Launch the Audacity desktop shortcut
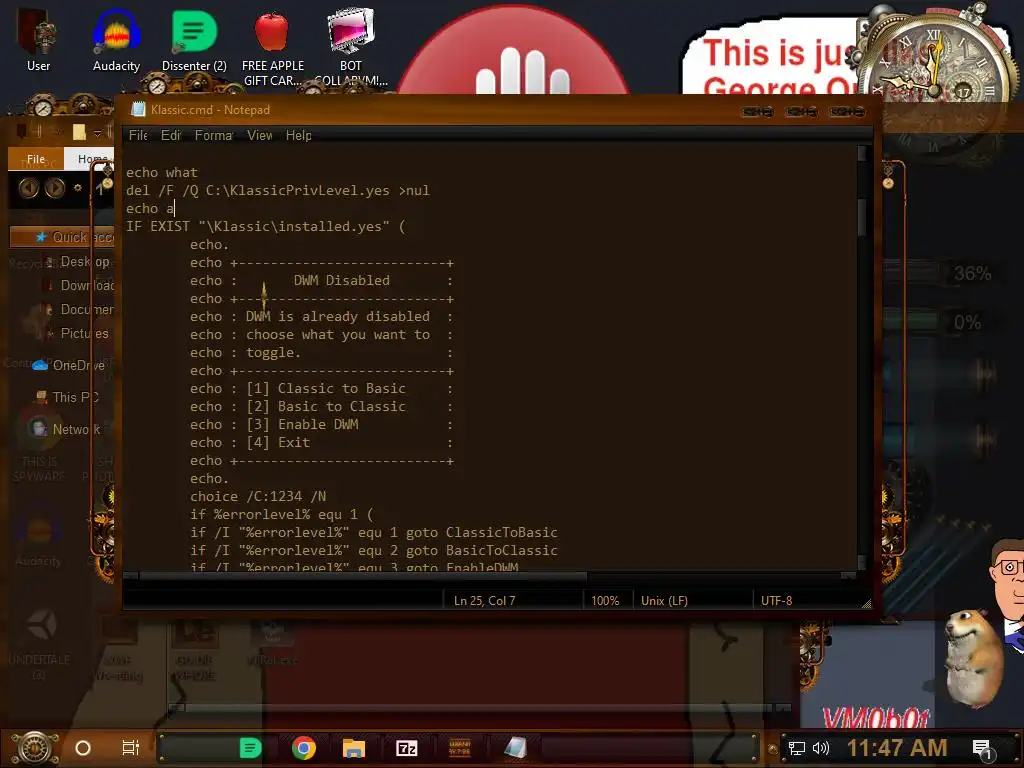 116,39
